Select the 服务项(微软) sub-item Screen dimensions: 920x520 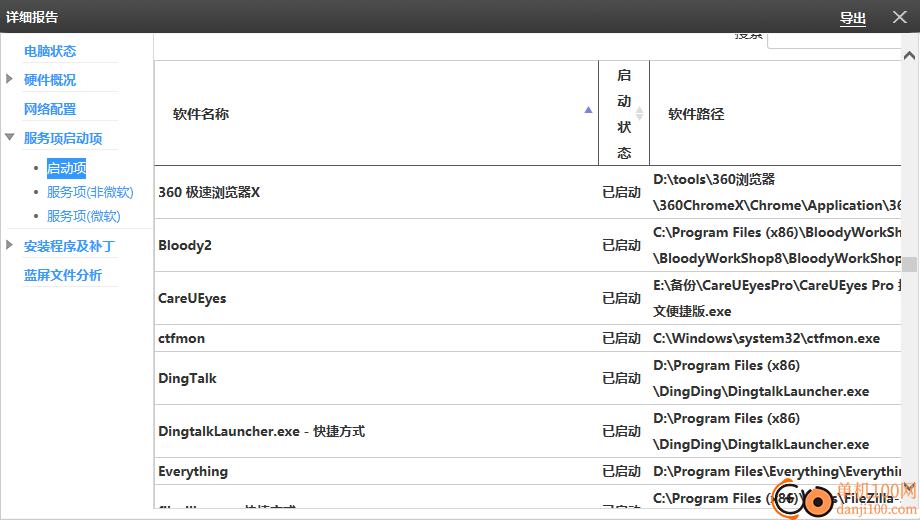click(83, 216)
